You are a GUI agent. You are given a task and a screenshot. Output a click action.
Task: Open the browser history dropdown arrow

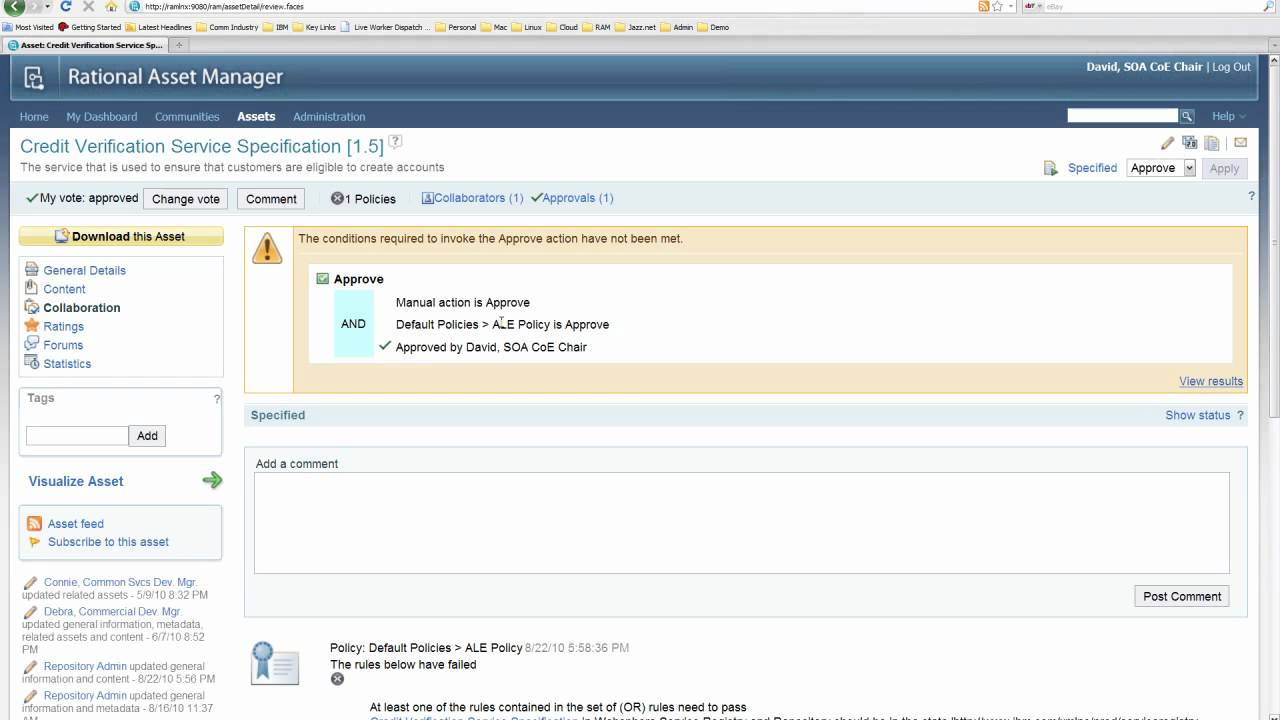point(46,6)
